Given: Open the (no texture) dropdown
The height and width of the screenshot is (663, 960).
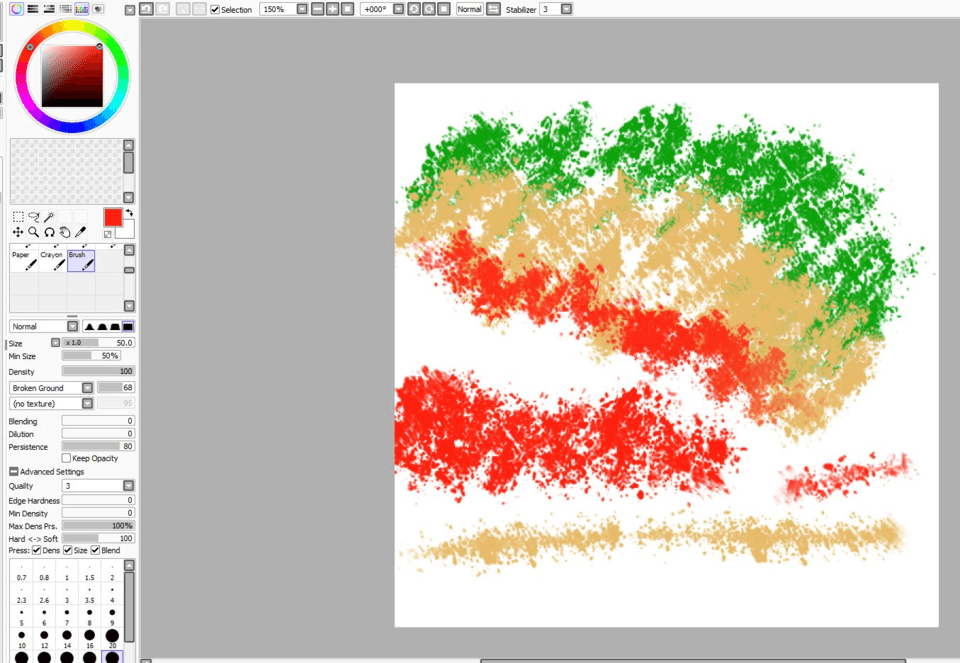Looking at the screenshot, I should pyautogui.click(x=88, y=403).
